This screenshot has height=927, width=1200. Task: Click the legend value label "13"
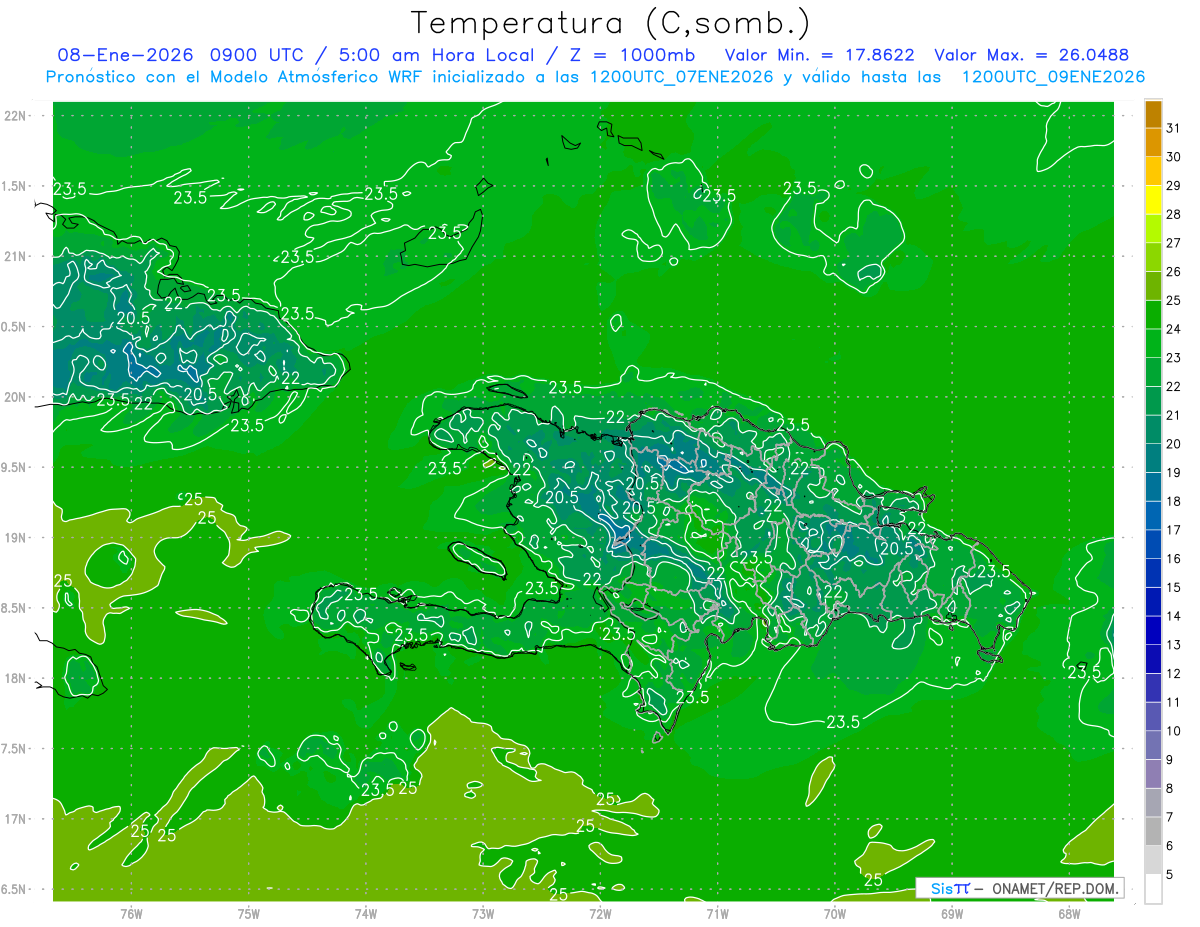(x=1174, y=645)
